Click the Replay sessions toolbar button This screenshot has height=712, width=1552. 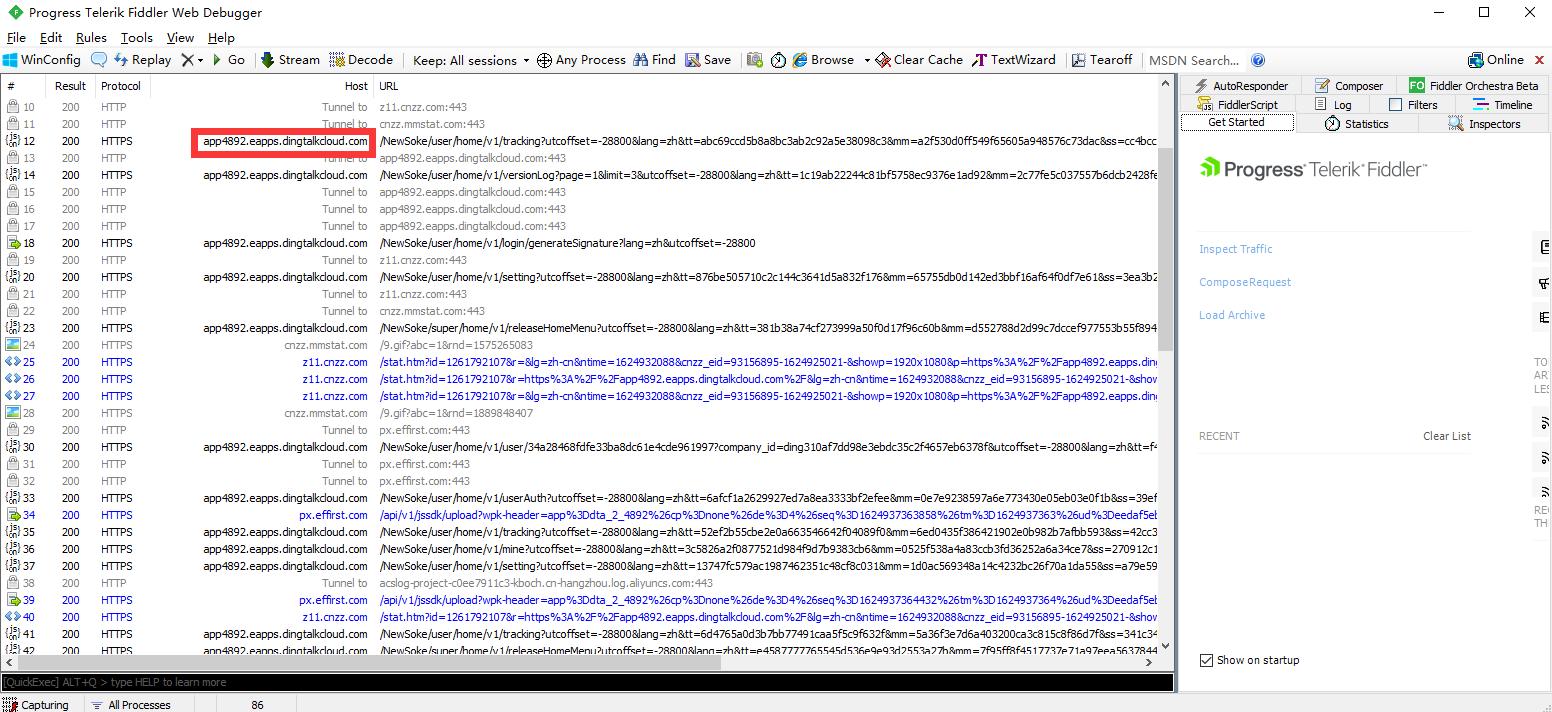pyautogui.click(x=141, y=60)
